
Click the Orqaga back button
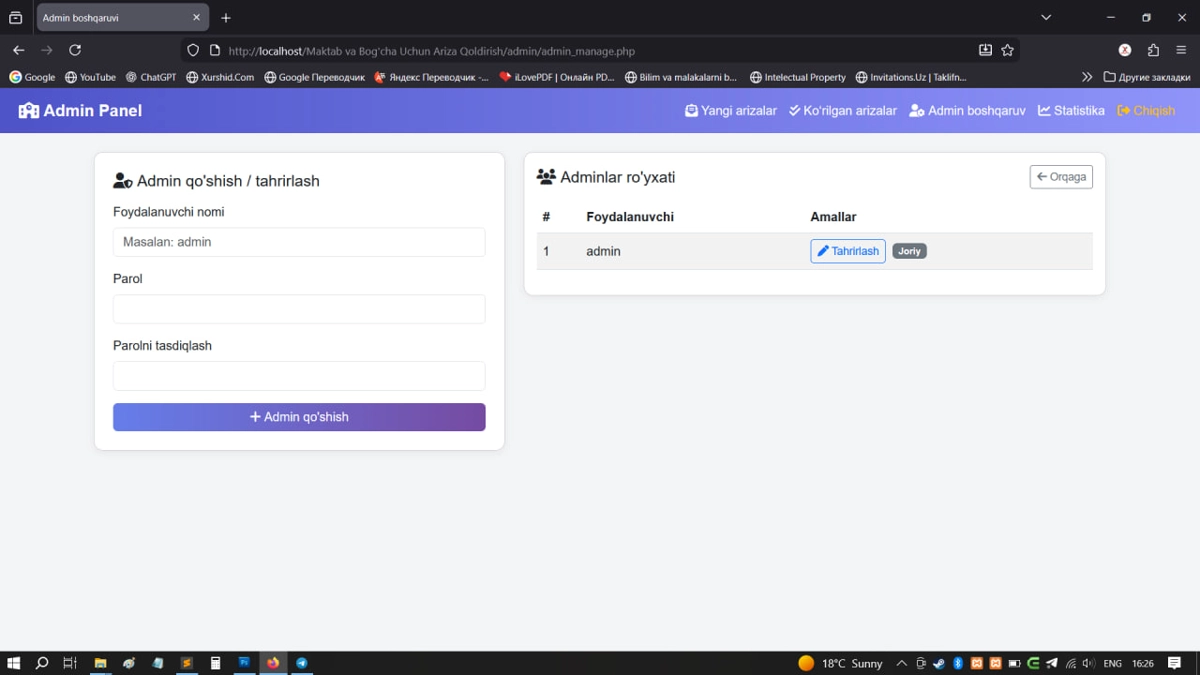tap(1061, 177)
